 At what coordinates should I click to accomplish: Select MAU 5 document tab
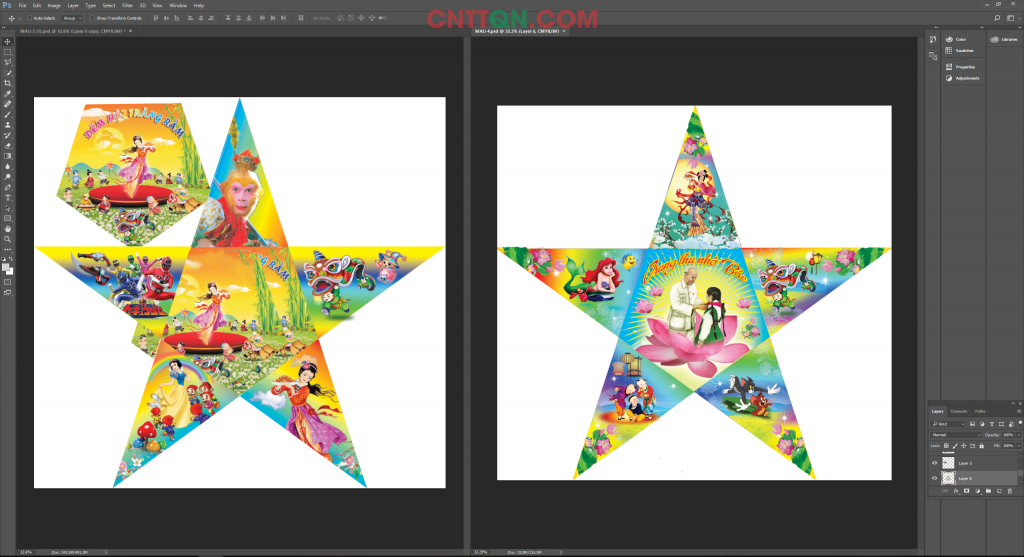pyautogui.click(x=75, y=31)
